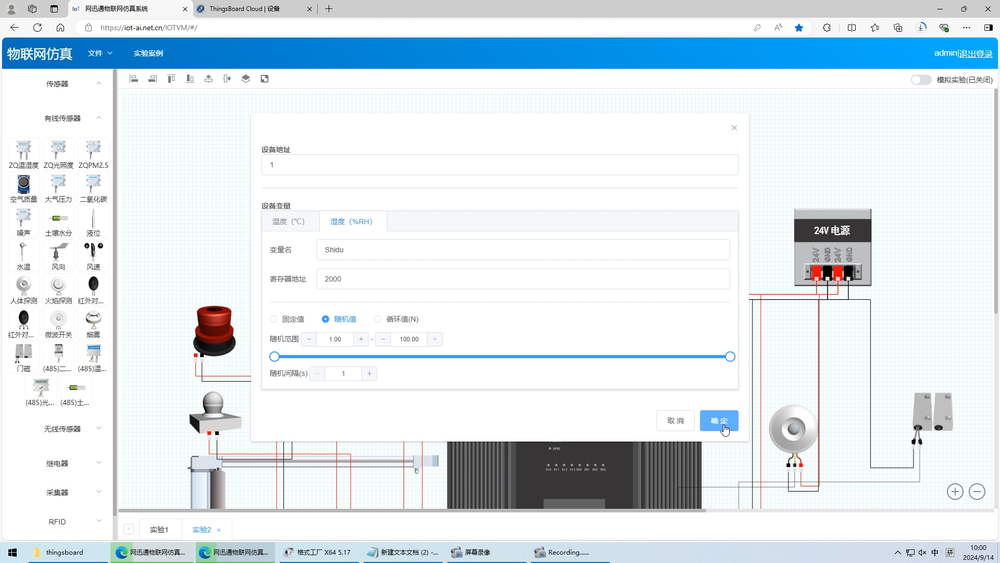The image size is (1000, 563).
Task: Select the ZQ温湿度 sensor icon
Action: tap(23, 152)
